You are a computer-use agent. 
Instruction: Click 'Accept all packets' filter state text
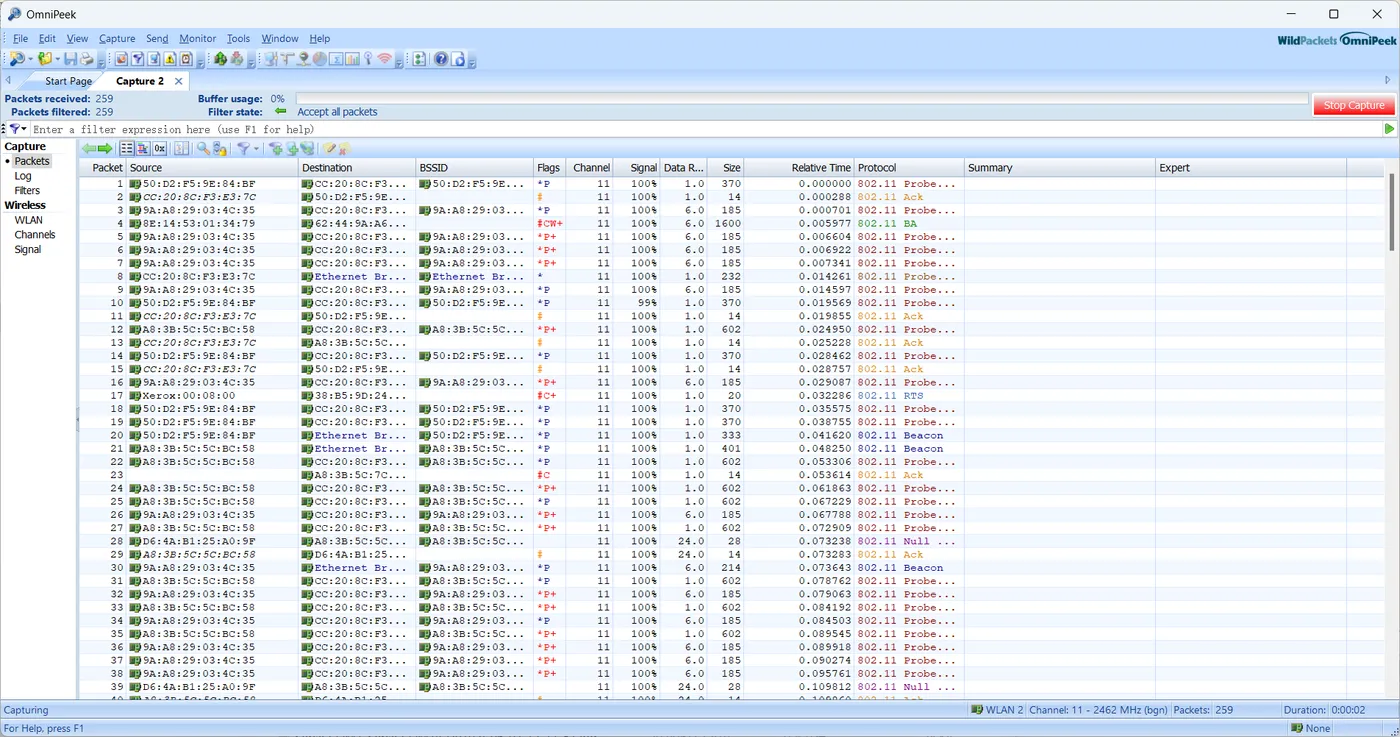(337, 112)
